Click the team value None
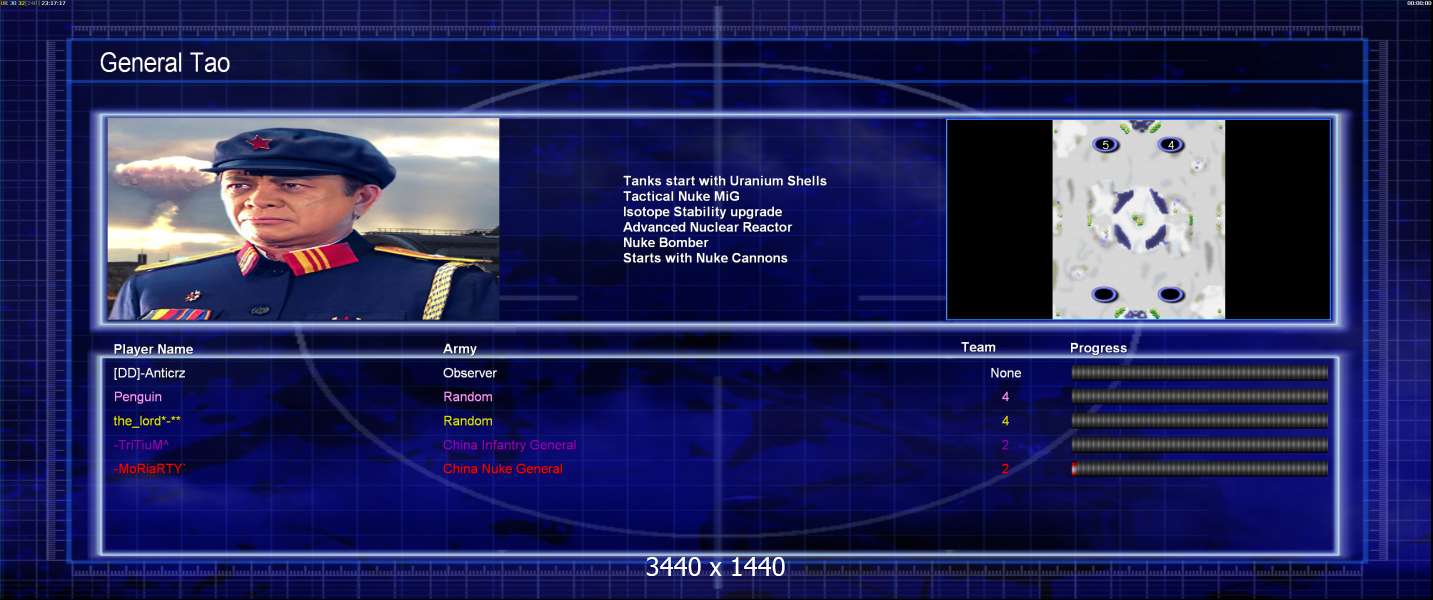1433x600 pixels. [x=1006, y=373]
